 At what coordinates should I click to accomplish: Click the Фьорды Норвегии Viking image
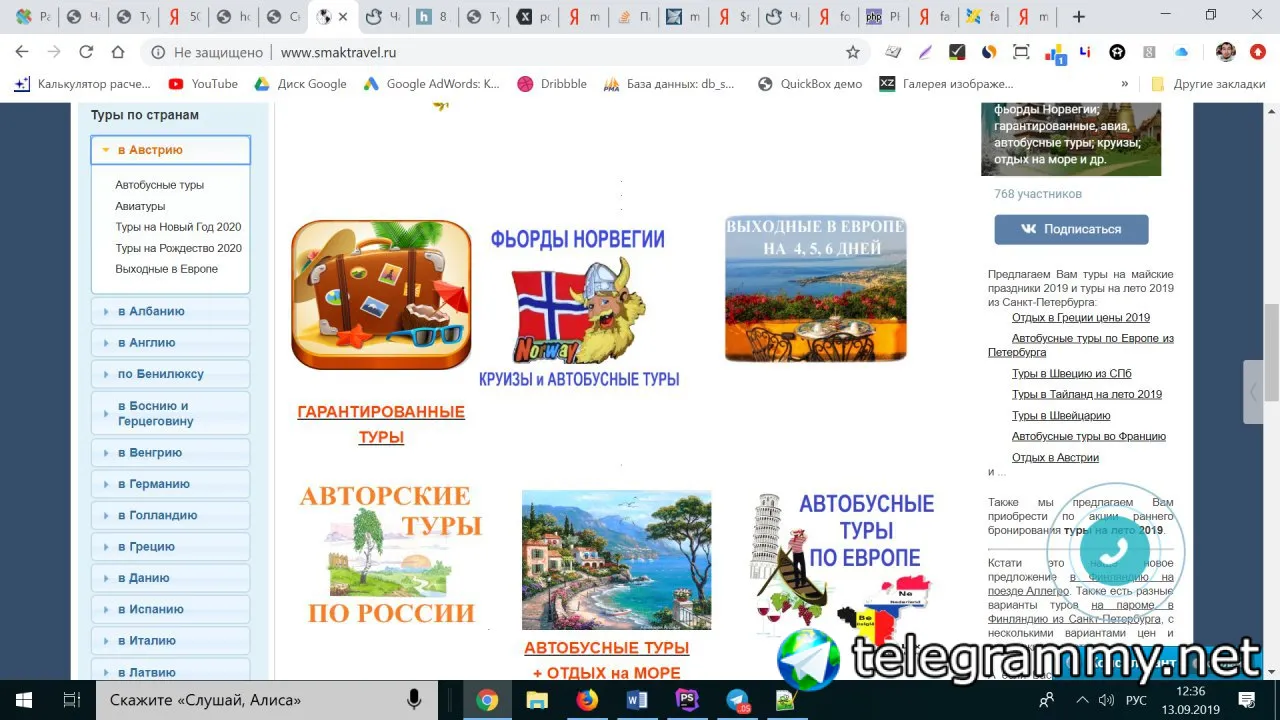(578, 309)
